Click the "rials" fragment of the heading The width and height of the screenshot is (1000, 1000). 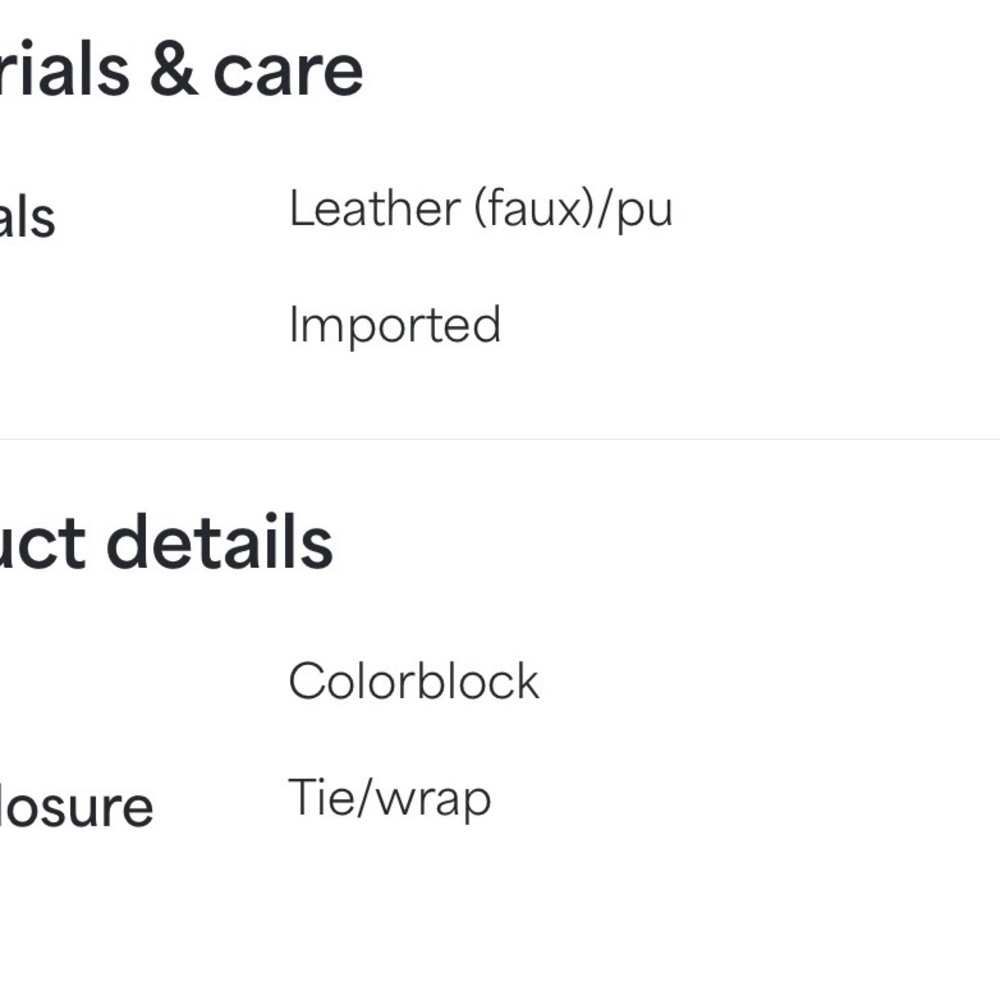[65, 69]
